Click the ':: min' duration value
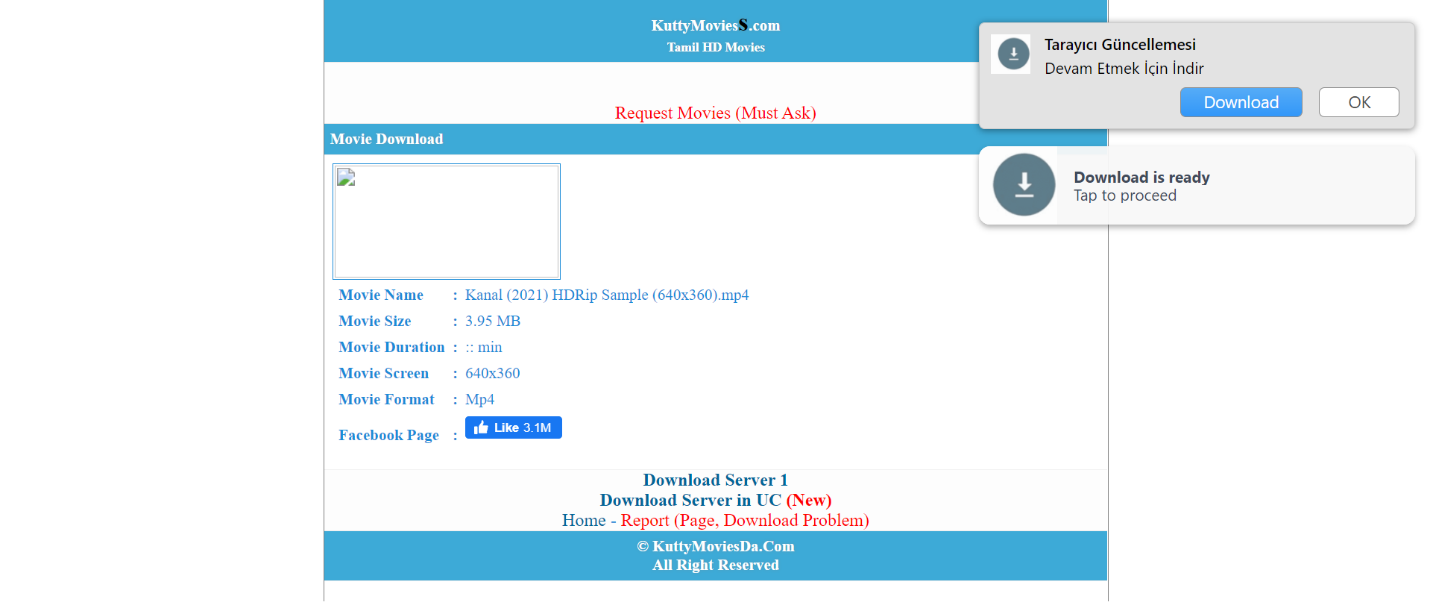 [484, 347]
